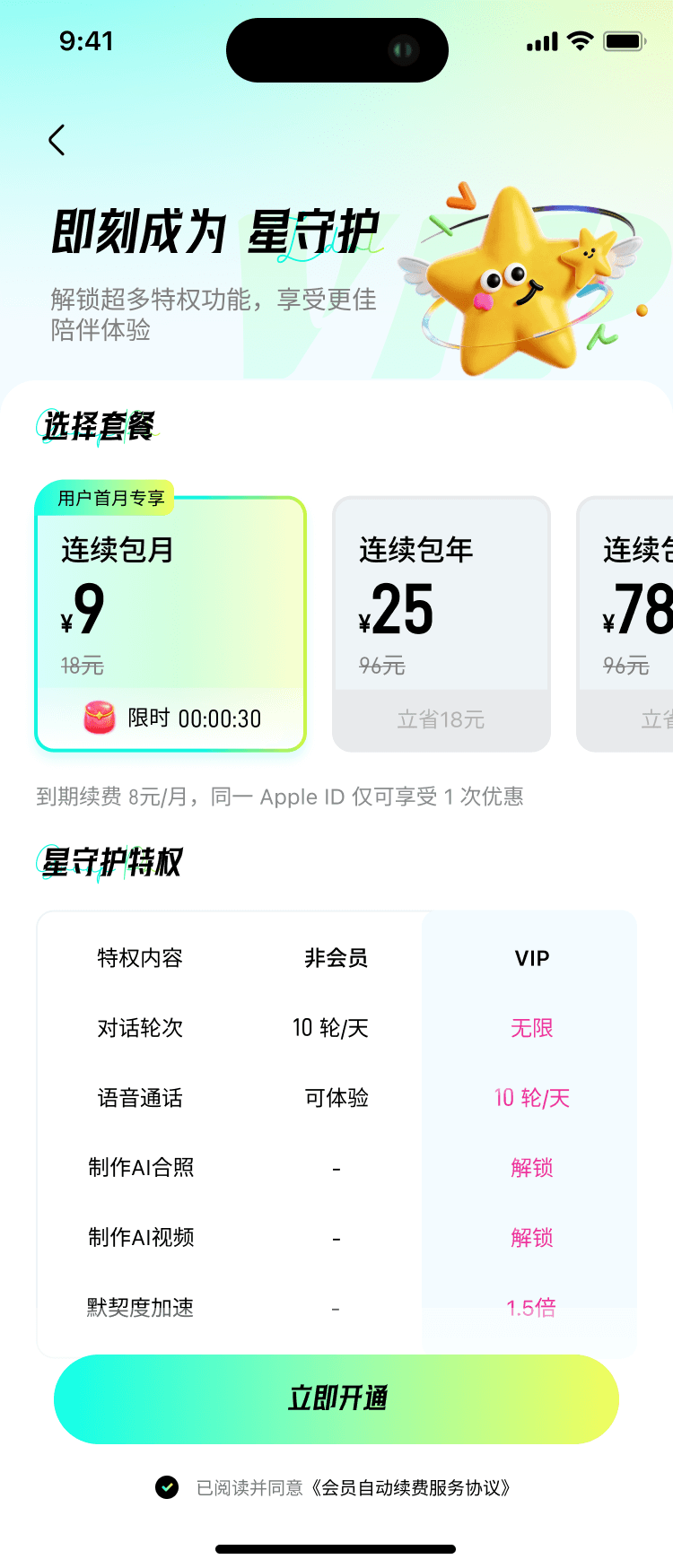Tap the back arrow to return
Viewport: 673px width, 1568px height.
click(x=57, y=140)
